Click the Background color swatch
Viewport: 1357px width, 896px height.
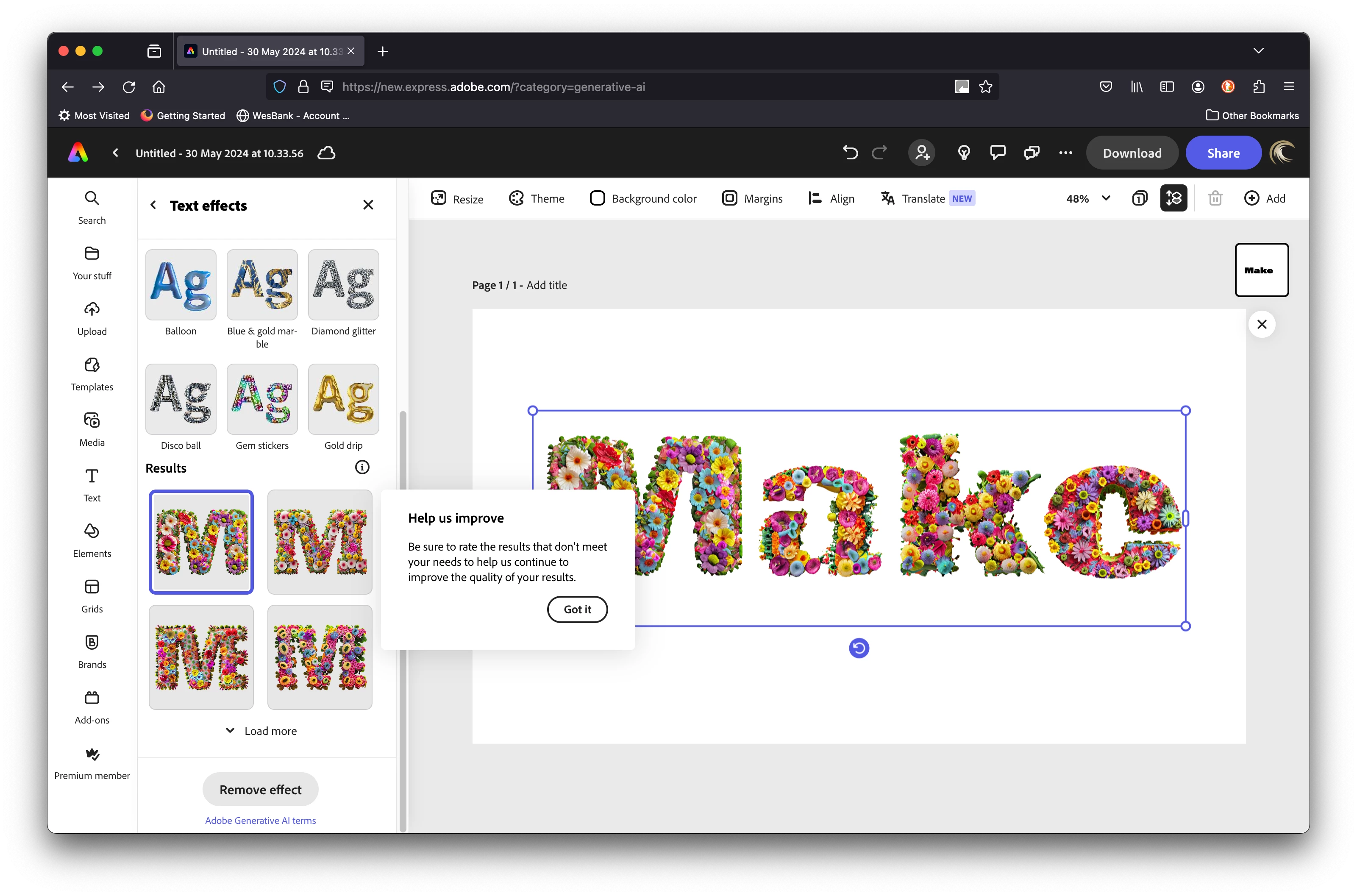(x=597, y=198)
